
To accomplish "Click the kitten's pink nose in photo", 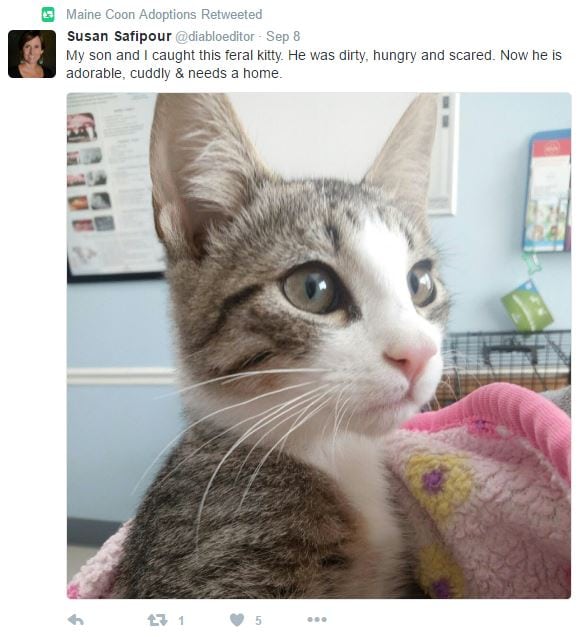I will pyautogui.click(x=412, y=357).
